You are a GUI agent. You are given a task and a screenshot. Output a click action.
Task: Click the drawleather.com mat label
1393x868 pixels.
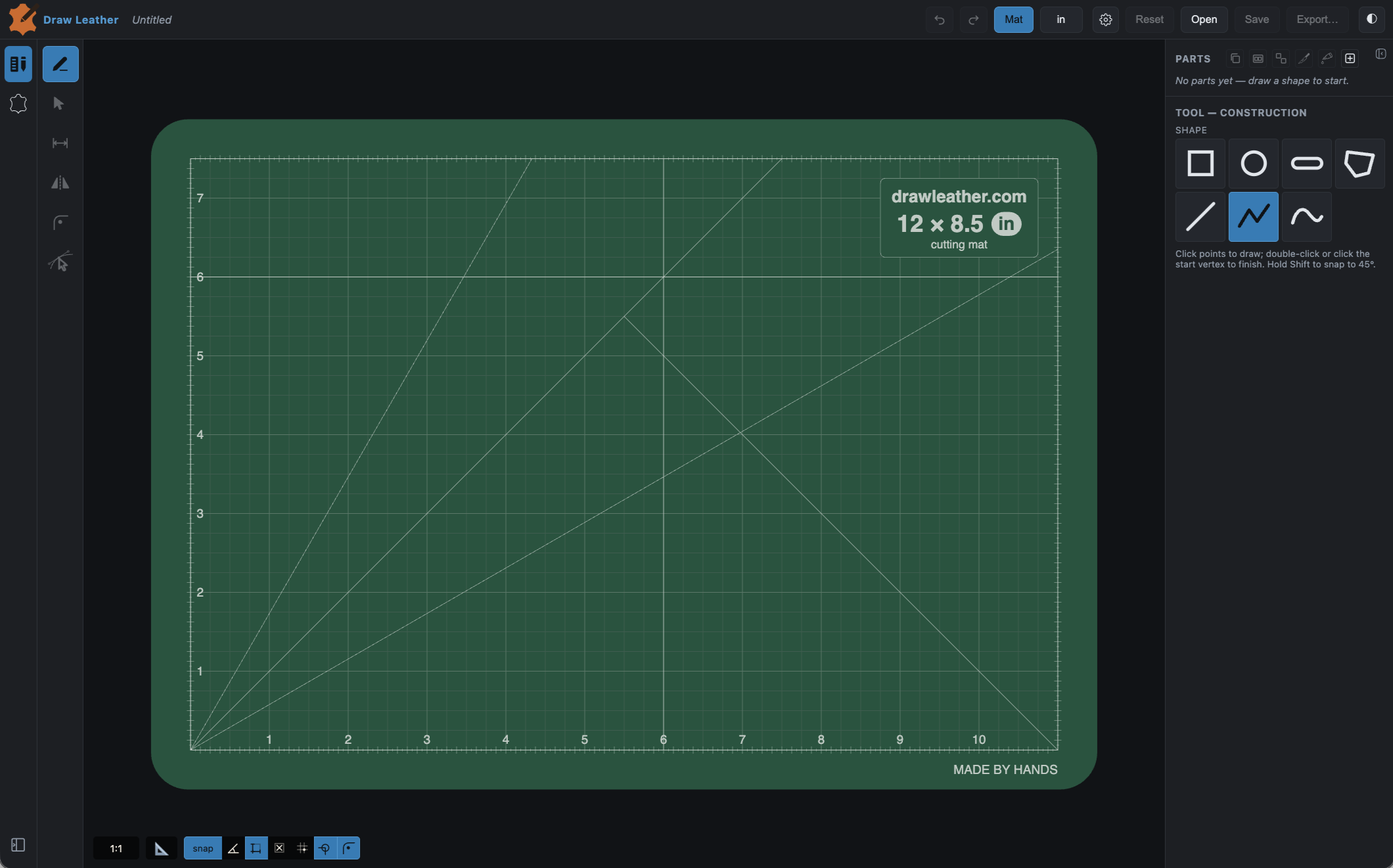[x=959, y=196]
